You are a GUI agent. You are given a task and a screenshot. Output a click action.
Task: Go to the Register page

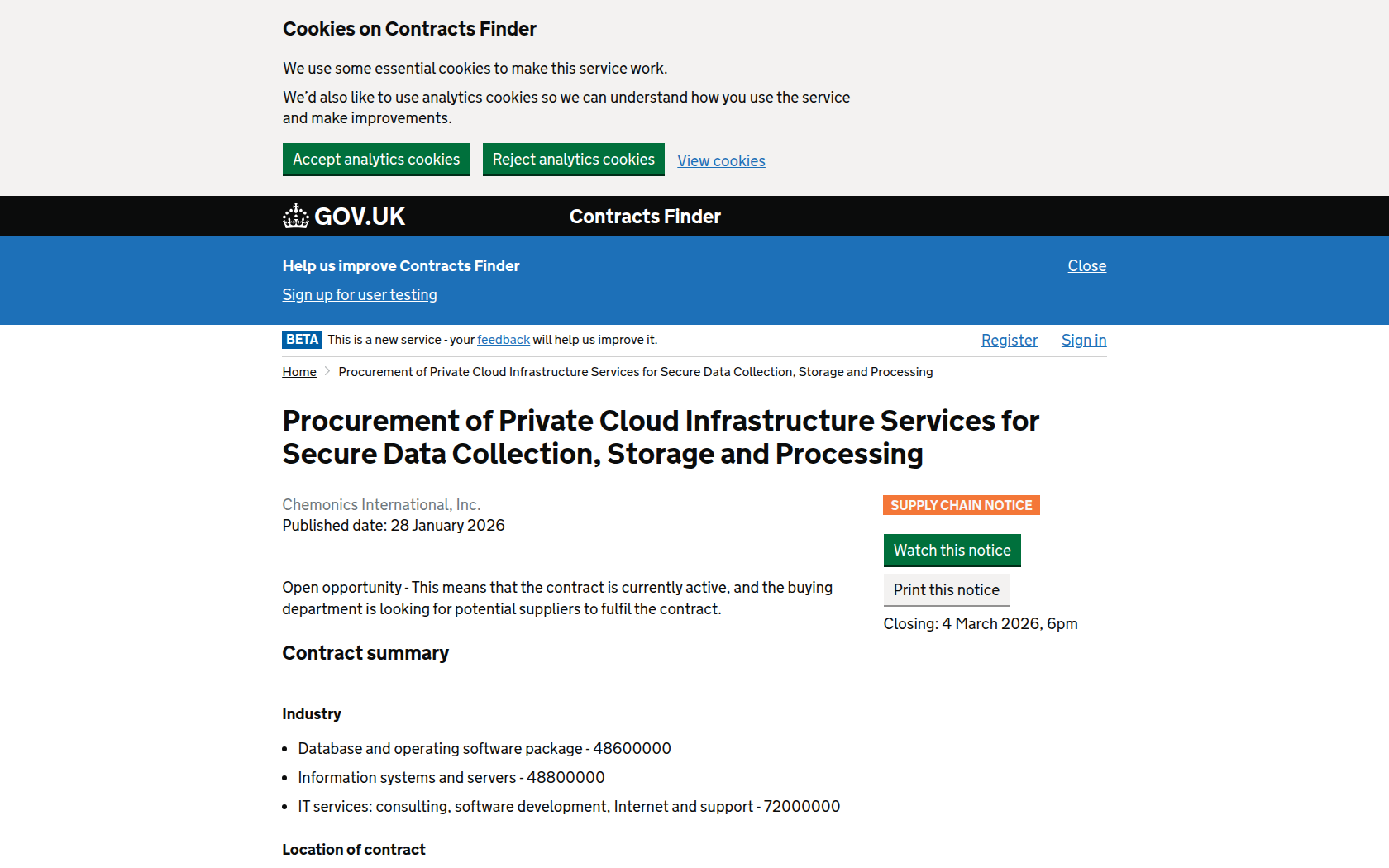(x=1009, y=341)
